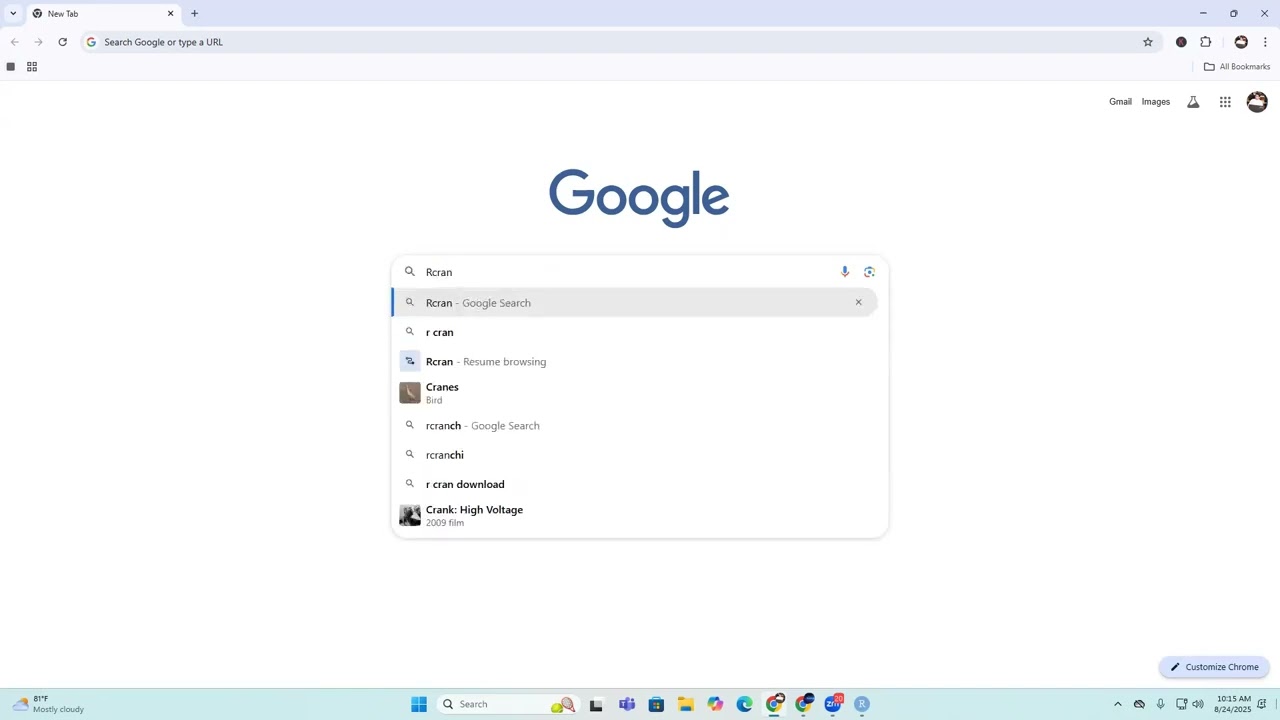Screen dimensions: 1280x720
Task: Choose Crank: High Voltage film suggestion
Action: click(640, 516)
